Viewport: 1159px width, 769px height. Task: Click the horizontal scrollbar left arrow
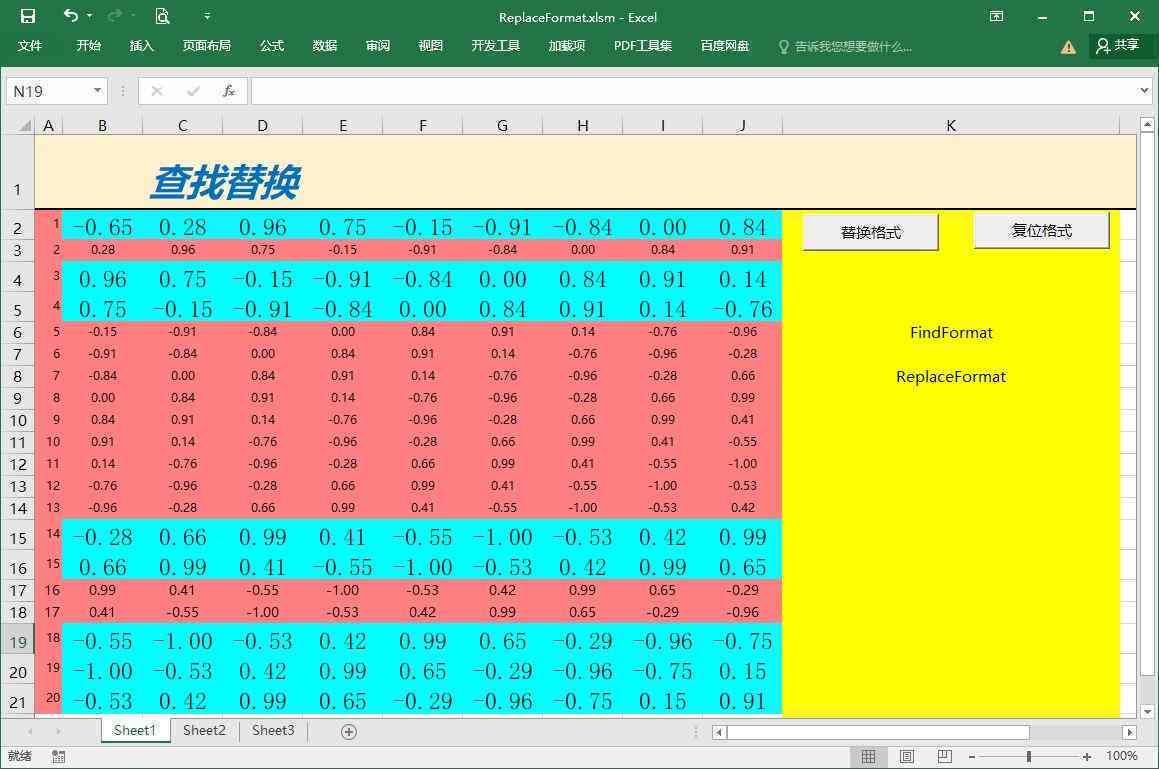pyautogui.click(x=718, y=732)
